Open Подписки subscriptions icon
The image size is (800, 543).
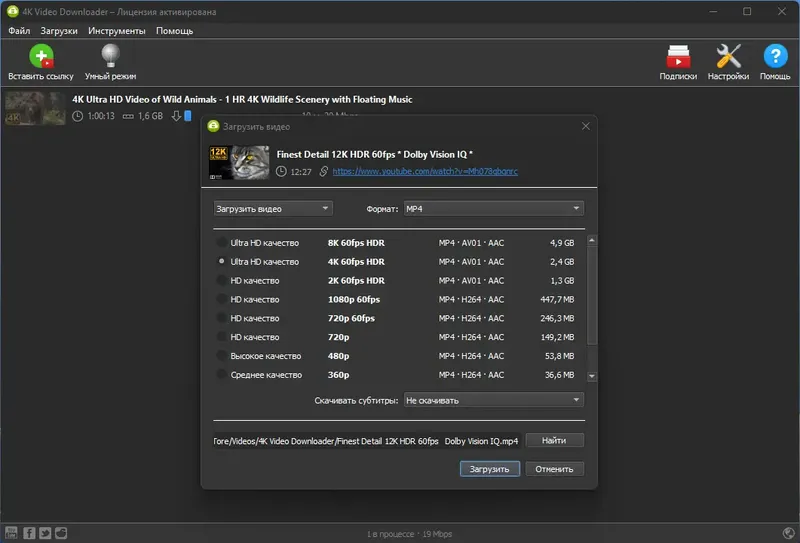coord(678,56)
